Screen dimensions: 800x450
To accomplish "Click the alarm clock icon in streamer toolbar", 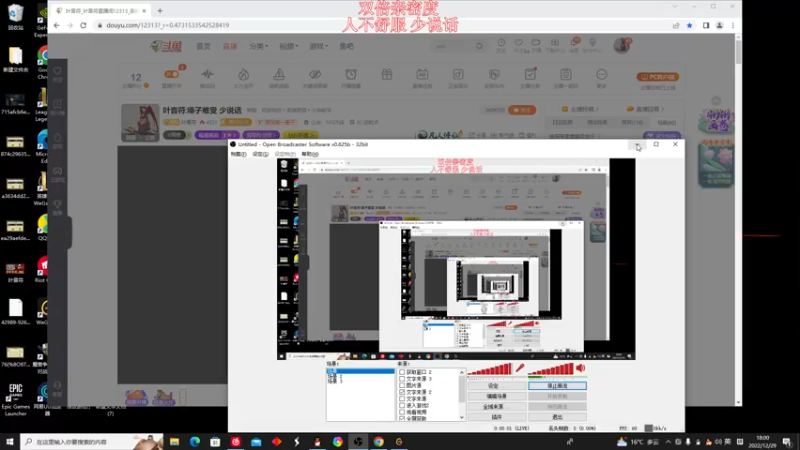I will (x=351, y=74).
